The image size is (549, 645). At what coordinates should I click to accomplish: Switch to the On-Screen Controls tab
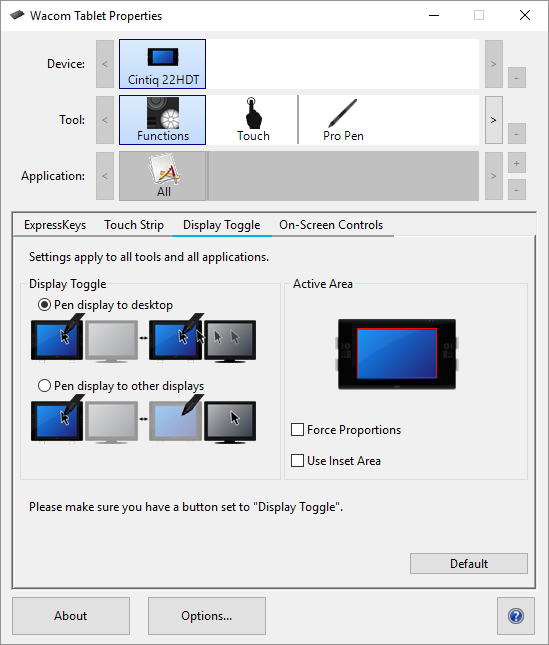click(x=331, y=225)
